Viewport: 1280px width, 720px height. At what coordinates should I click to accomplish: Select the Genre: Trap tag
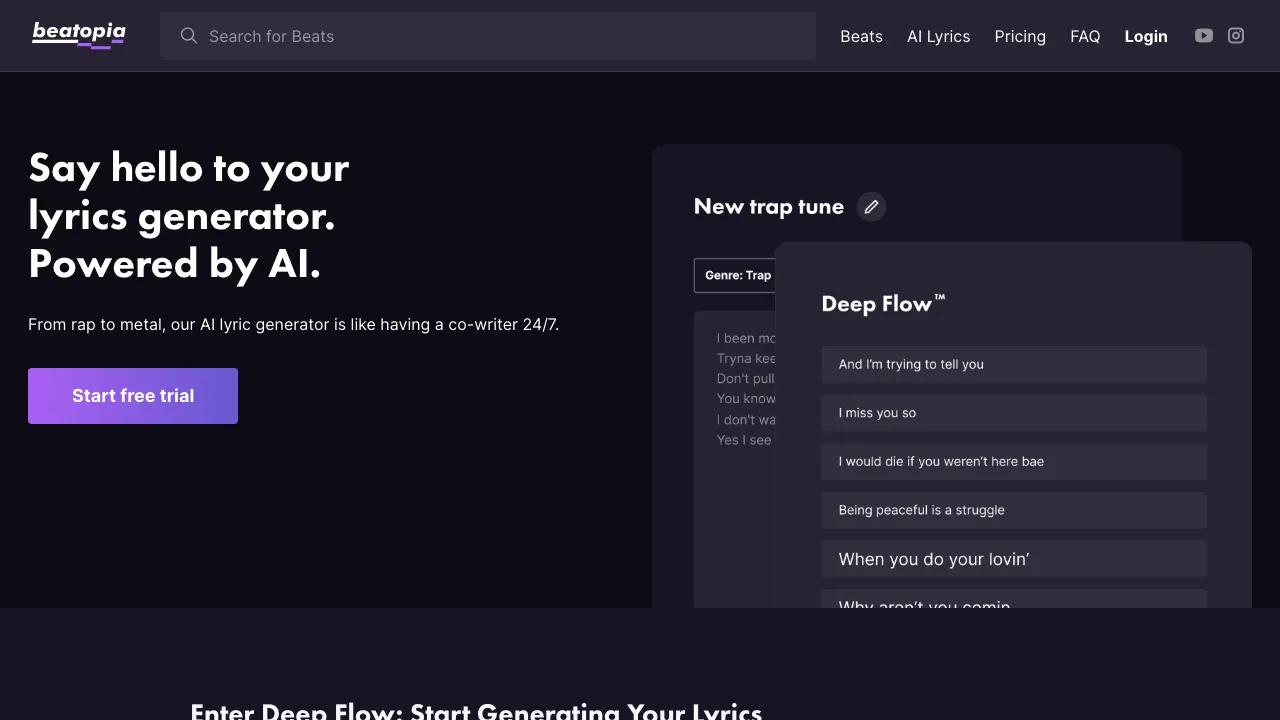point(737,275)
